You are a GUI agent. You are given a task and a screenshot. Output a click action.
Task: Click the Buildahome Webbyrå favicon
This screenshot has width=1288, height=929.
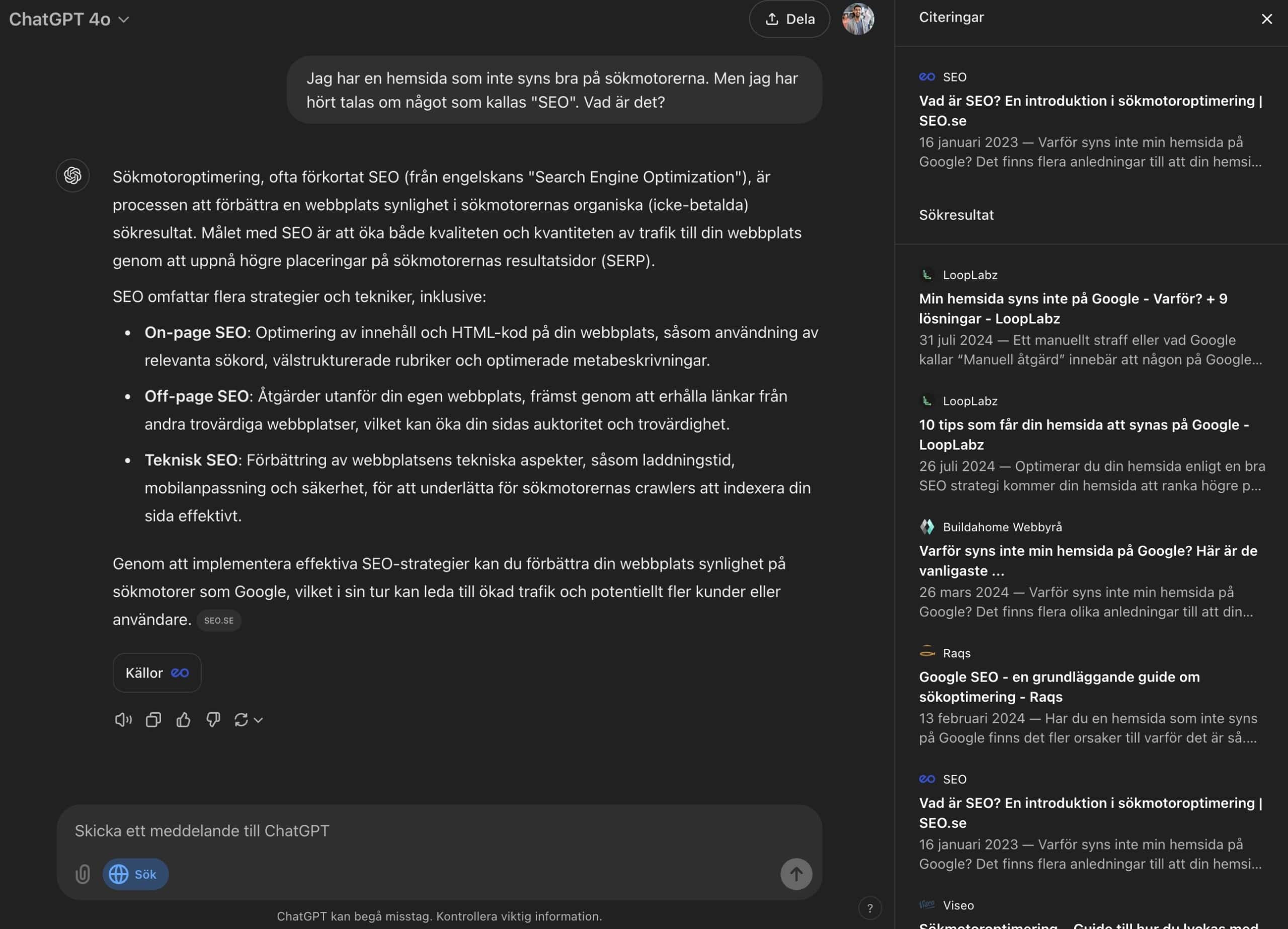(x=927, y=527)
